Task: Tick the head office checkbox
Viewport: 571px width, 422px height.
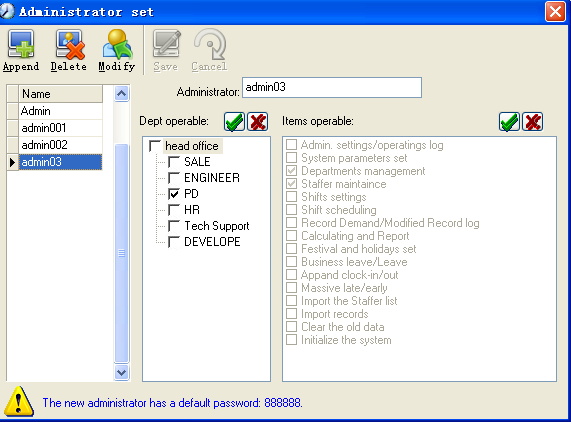Action: (x=155, y=146)
